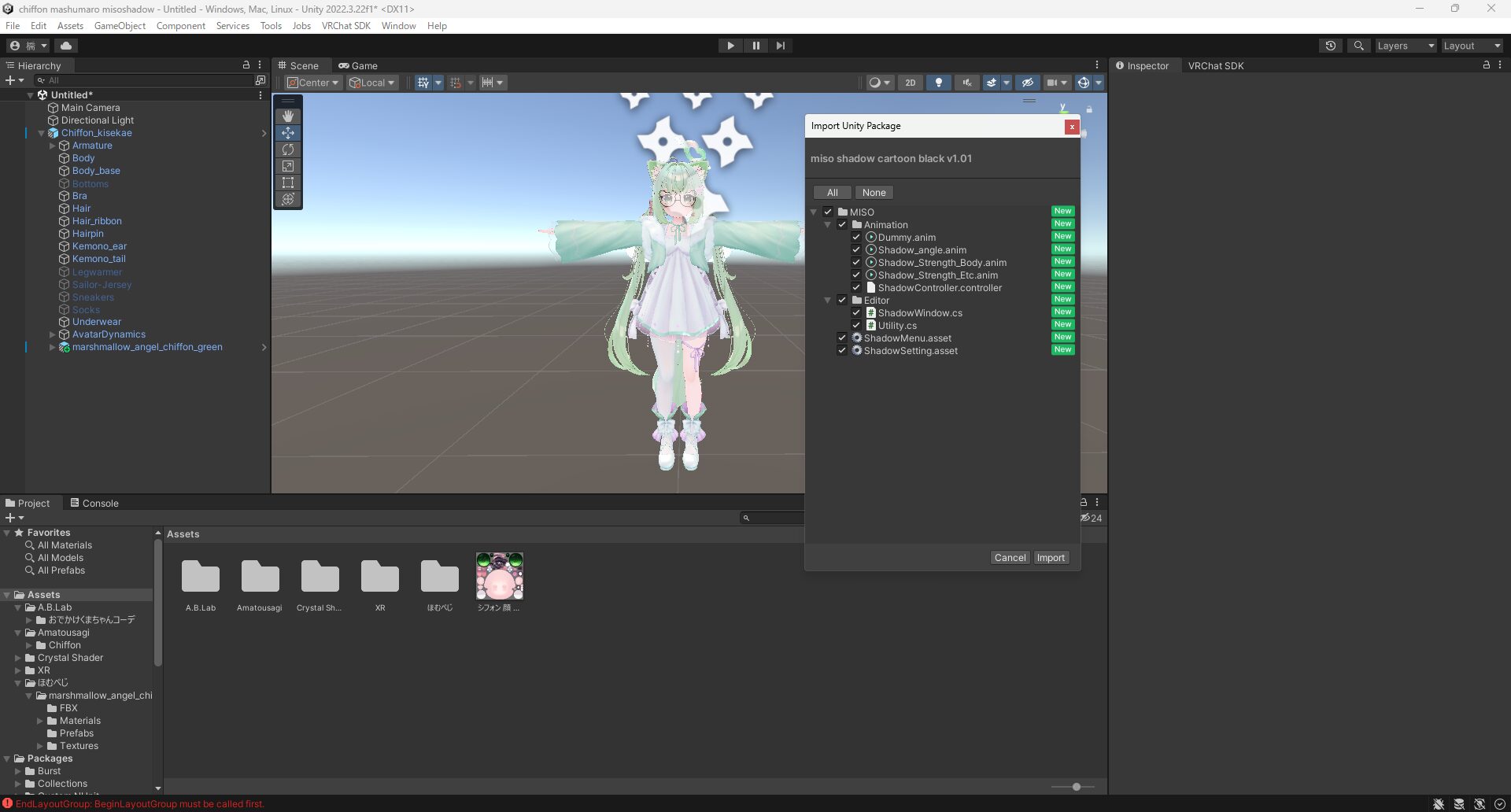Open the Center pivot mode dropdown
The image size is (1511, 812).
(x=312, y=82)
